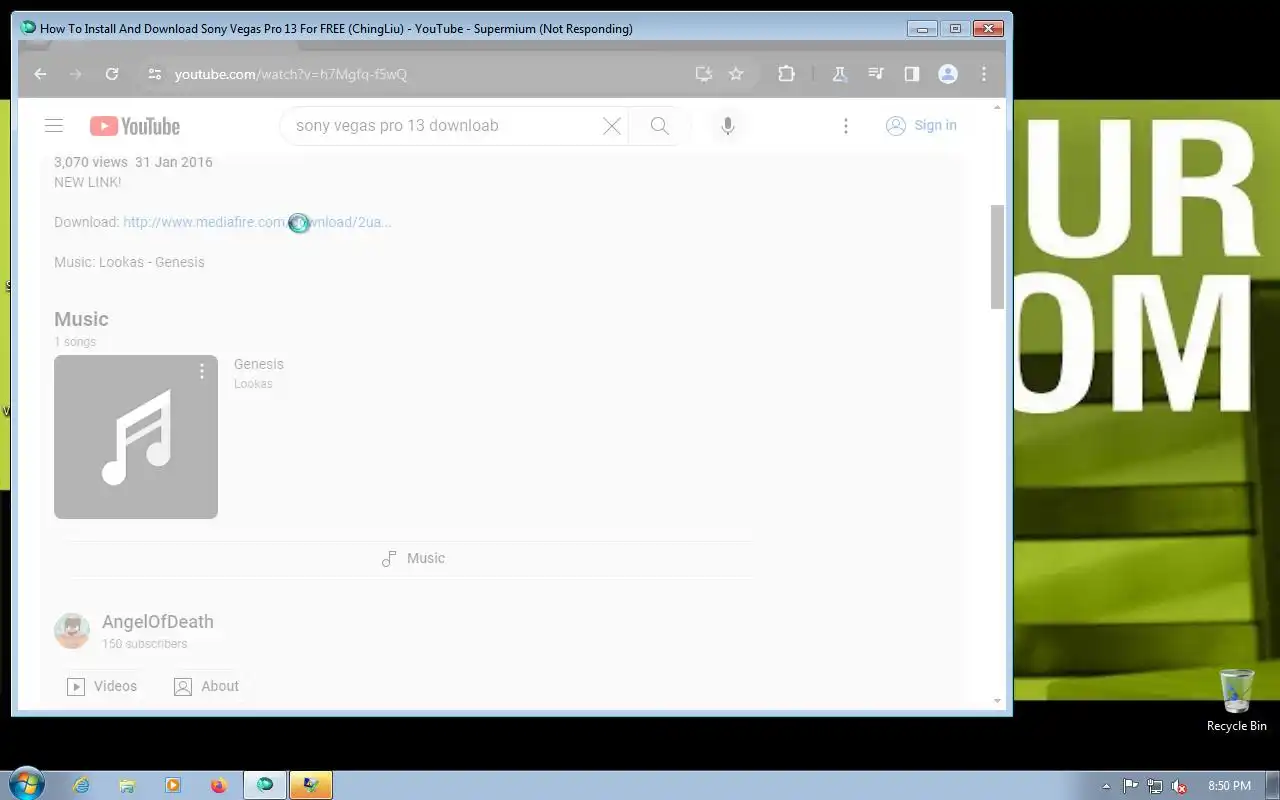Screen dimensions: 1280x800
Task: Minimize the Supermium window
Action: point(922,29)
